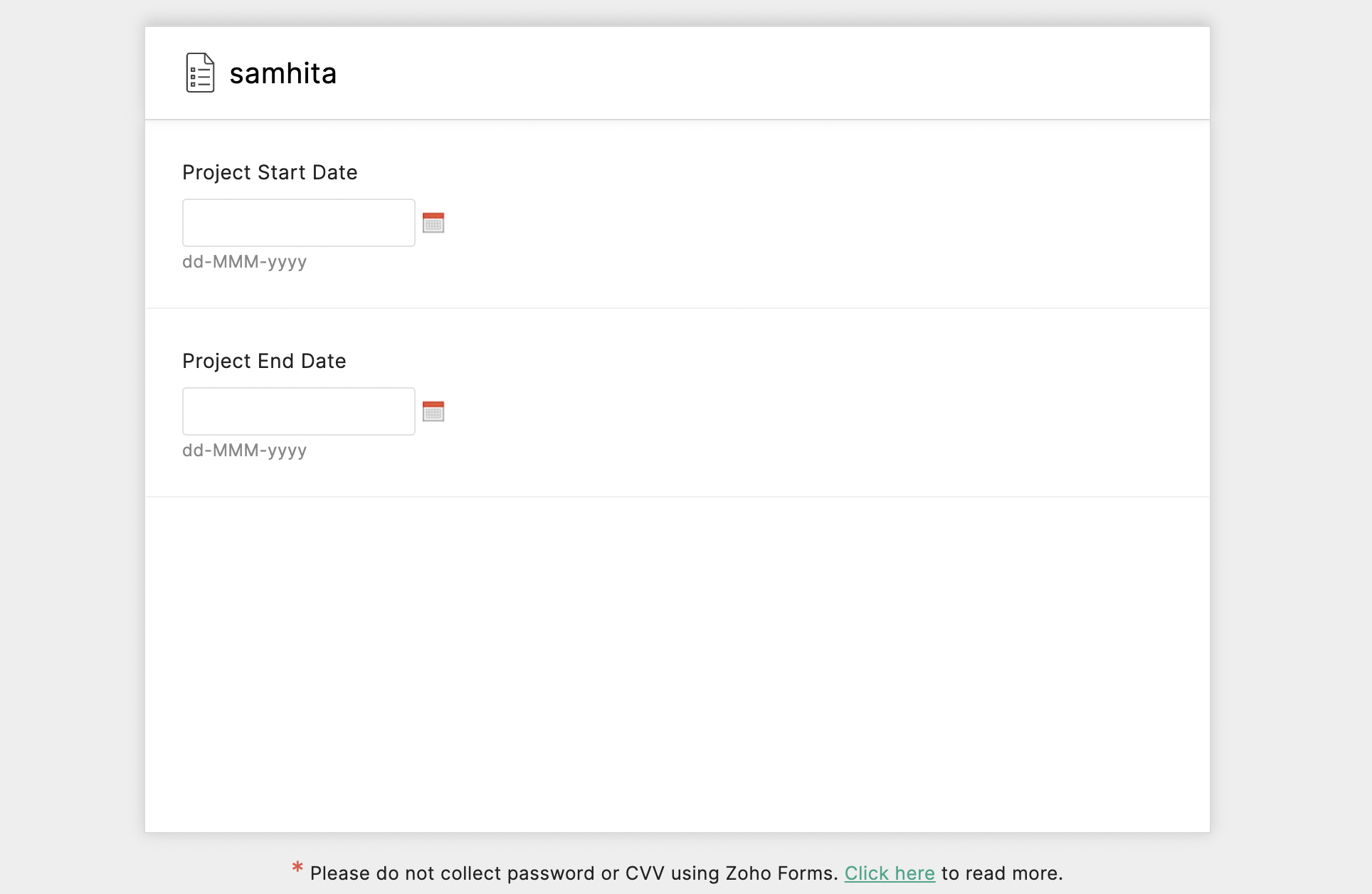This screenshot has width=1372, height=894.
Task: Click the words "Zoho Forms" in the notice
Action: [779, 873]
